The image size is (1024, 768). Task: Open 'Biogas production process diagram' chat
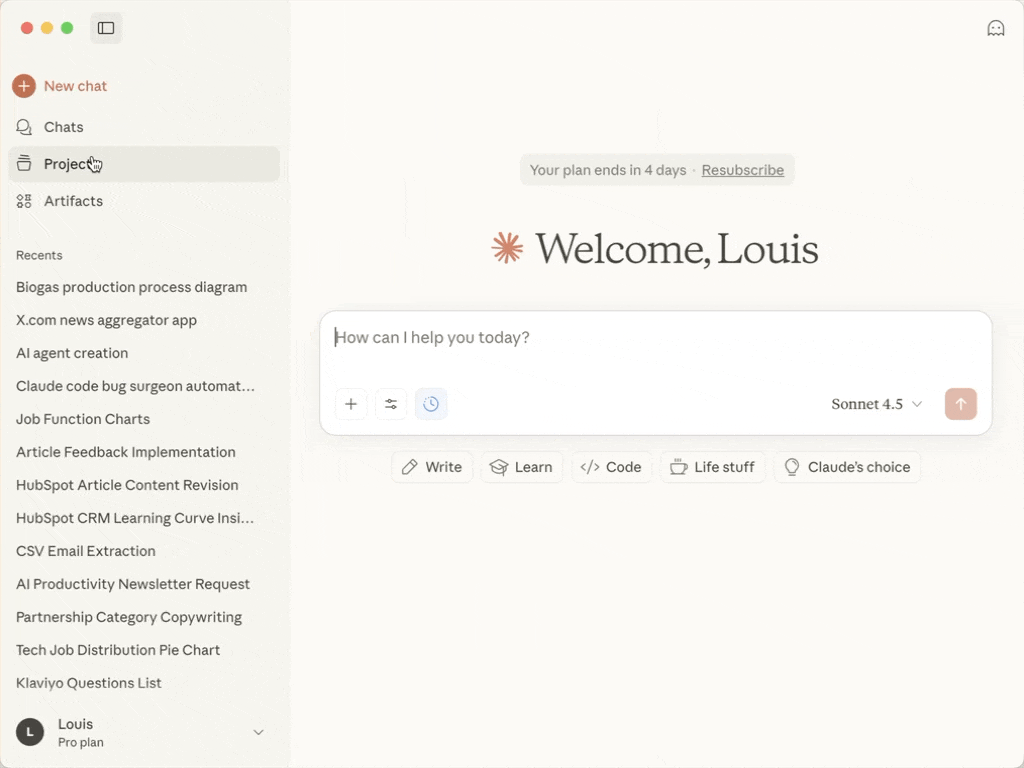[x=131, y=287]
